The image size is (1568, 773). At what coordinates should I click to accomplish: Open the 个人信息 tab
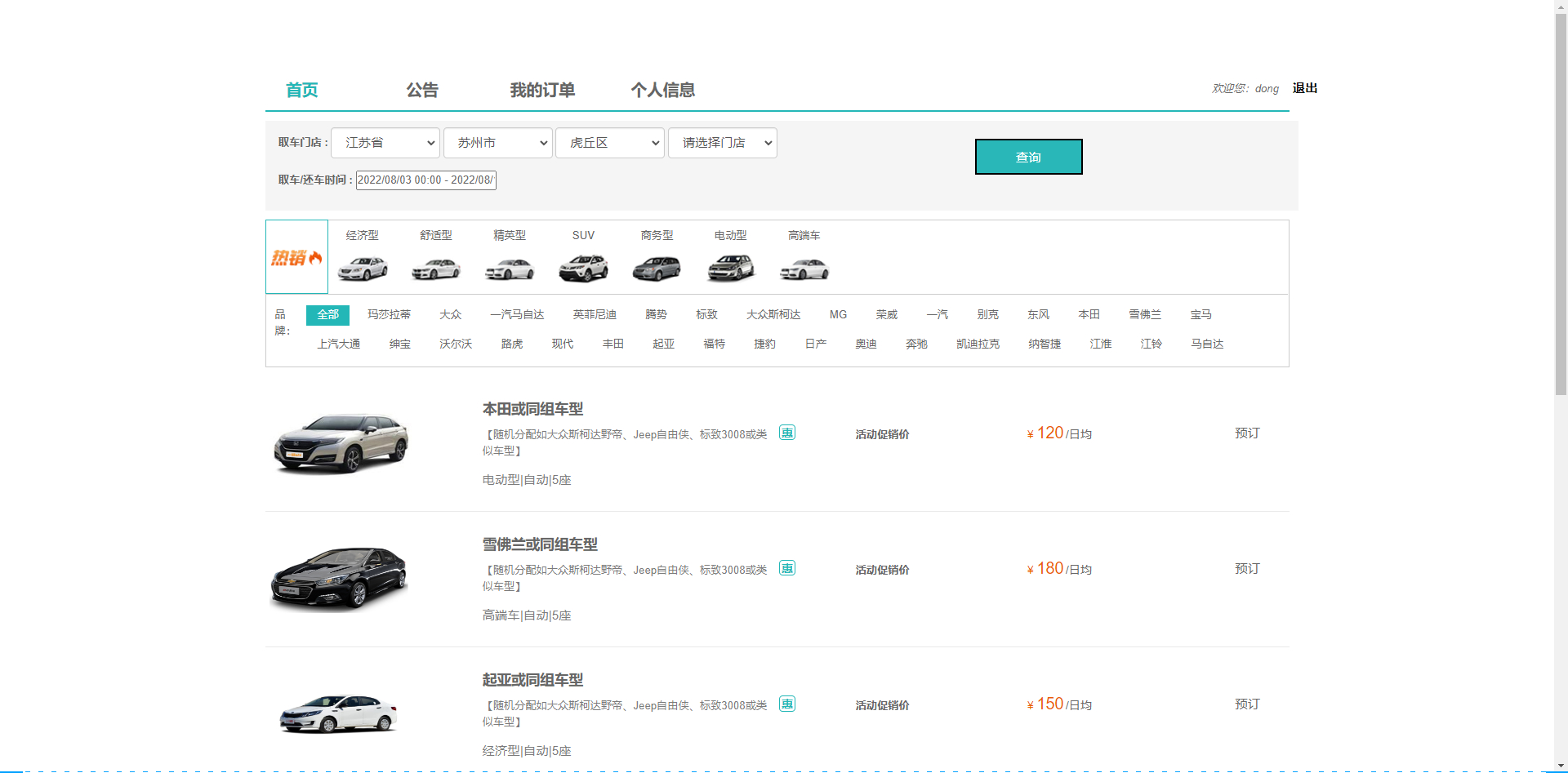pyautogui.click(x=663, y=90)
